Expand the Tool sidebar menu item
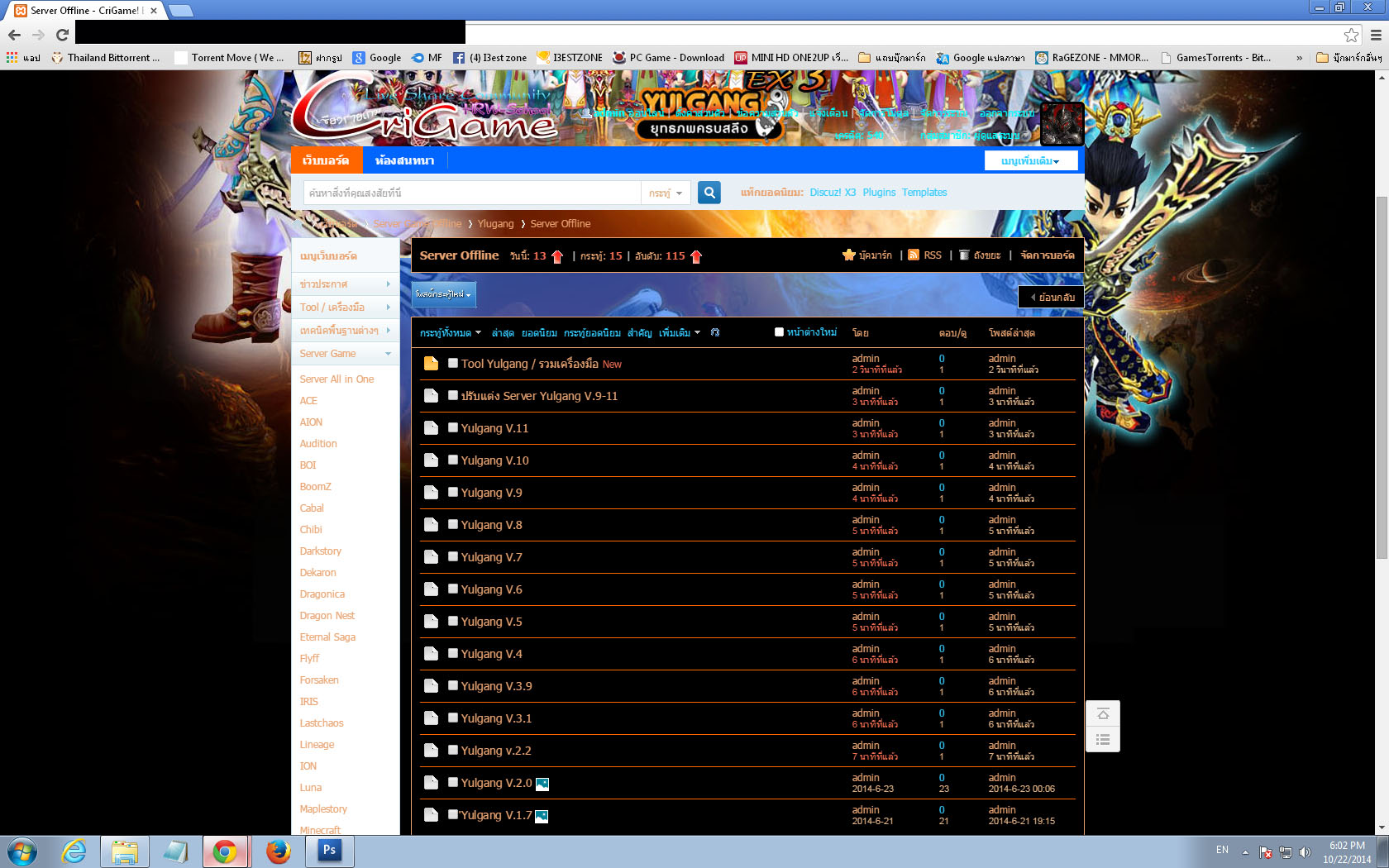This screenshot has height=868, width=1389. (x=346, y=308)
